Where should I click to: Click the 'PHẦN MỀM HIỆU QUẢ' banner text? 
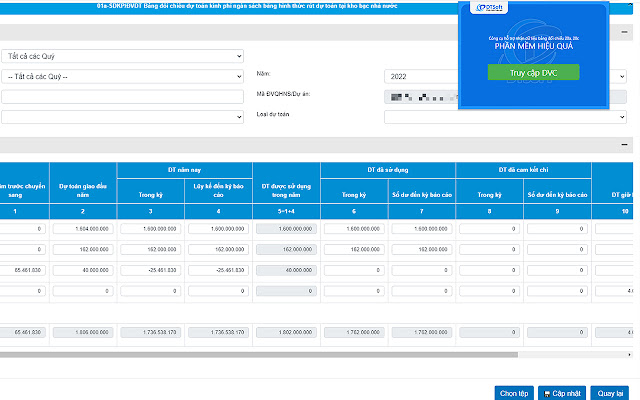(x=533, y=46)
